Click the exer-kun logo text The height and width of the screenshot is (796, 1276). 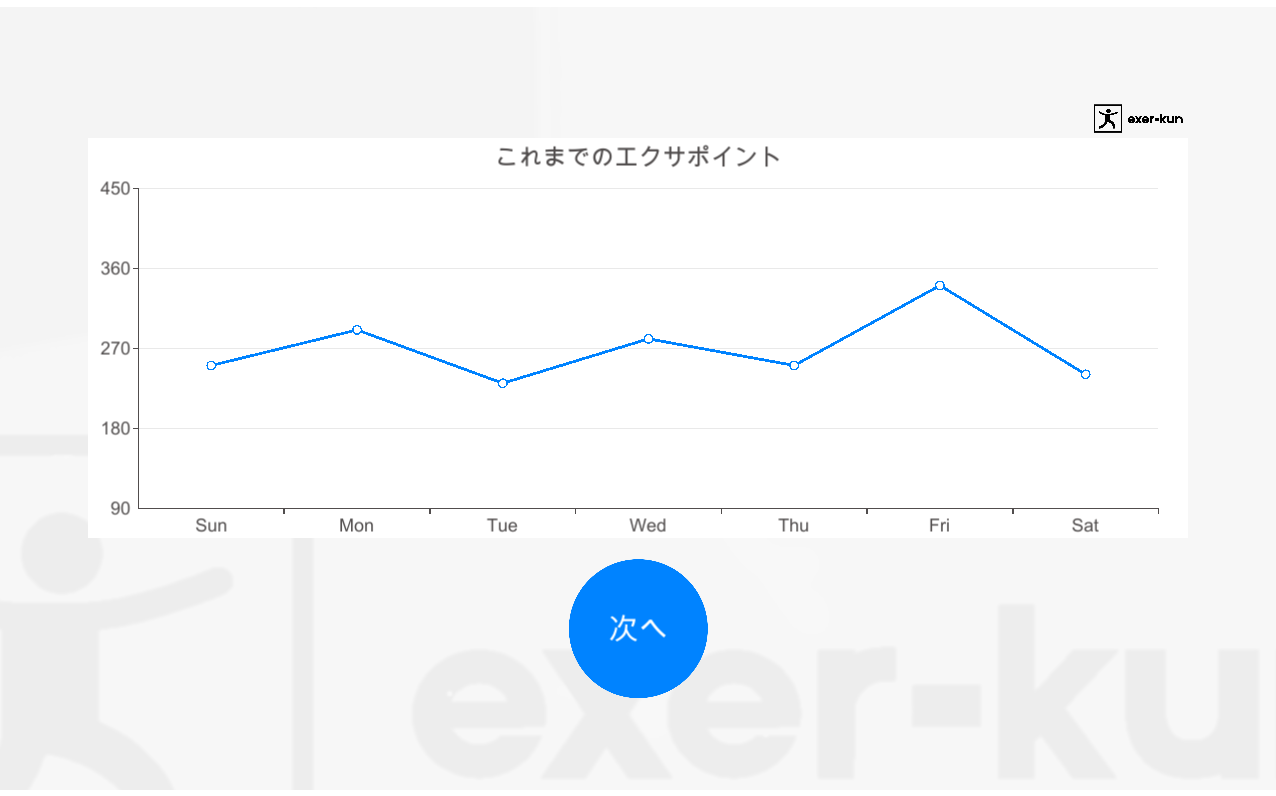1155,119
